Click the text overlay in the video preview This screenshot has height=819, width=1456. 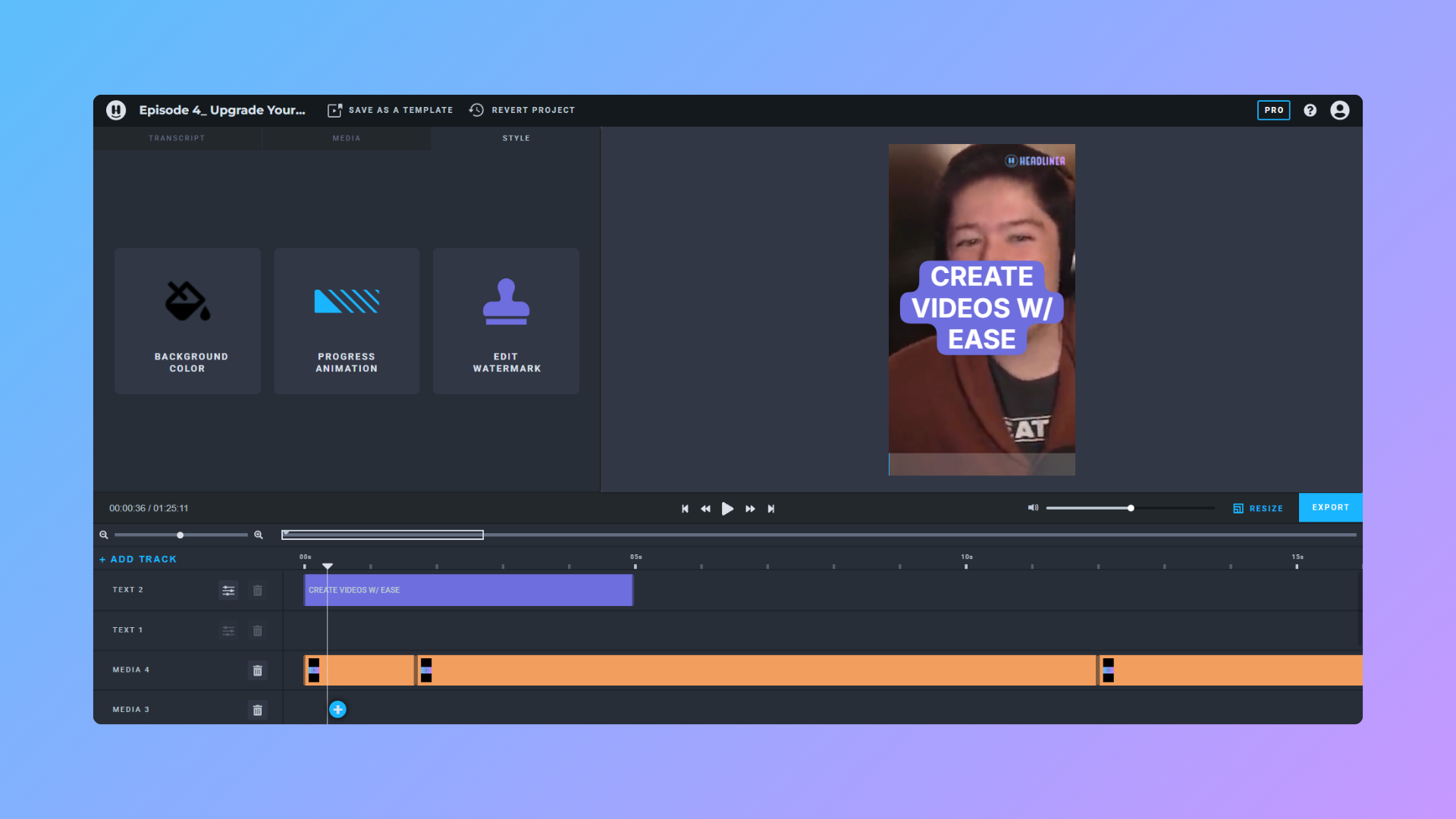click(x=982, y=308)
